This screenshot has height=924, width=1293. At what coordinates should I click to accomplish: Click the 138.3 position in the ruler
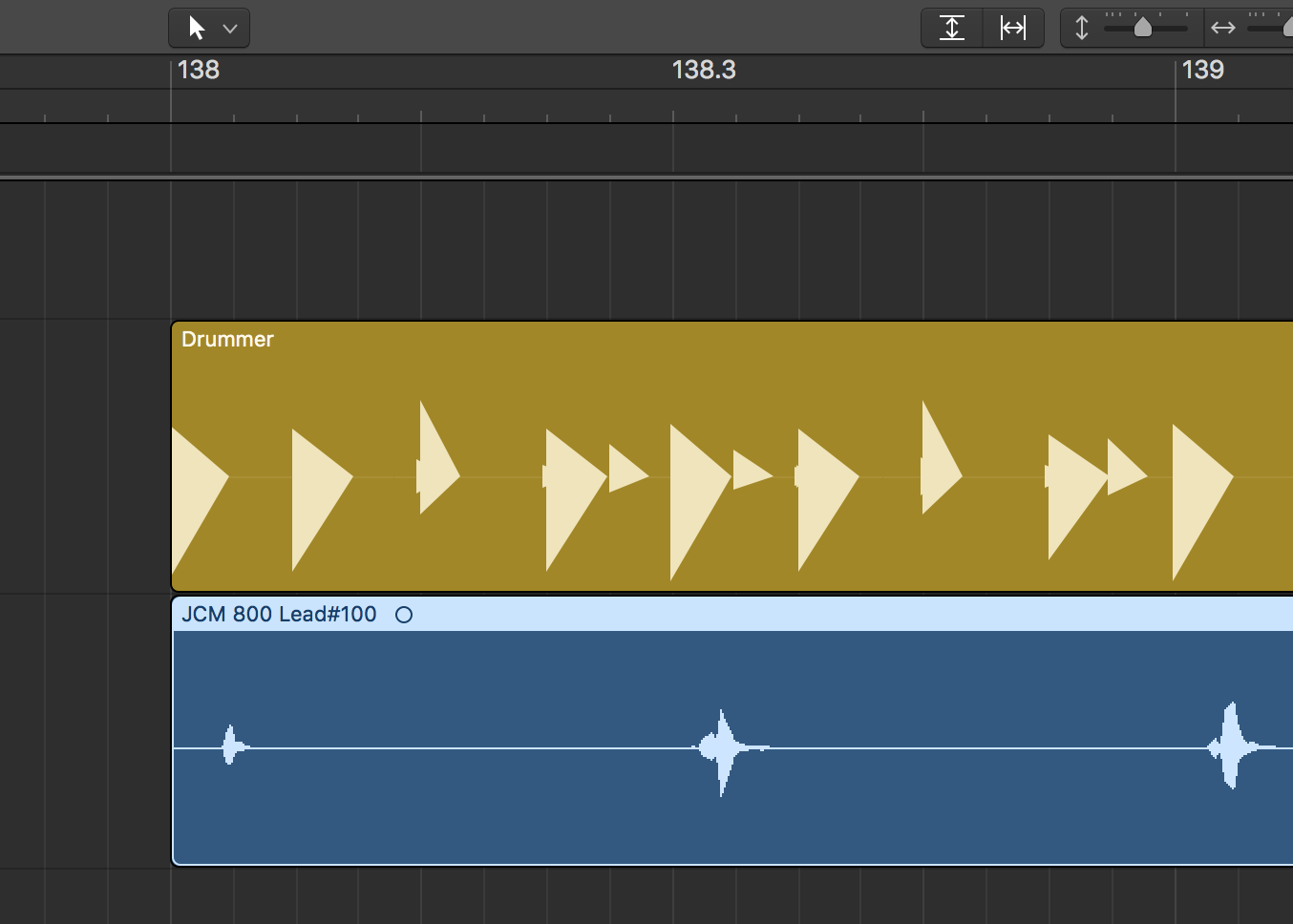pyautogui.click(x=704, y=70)
